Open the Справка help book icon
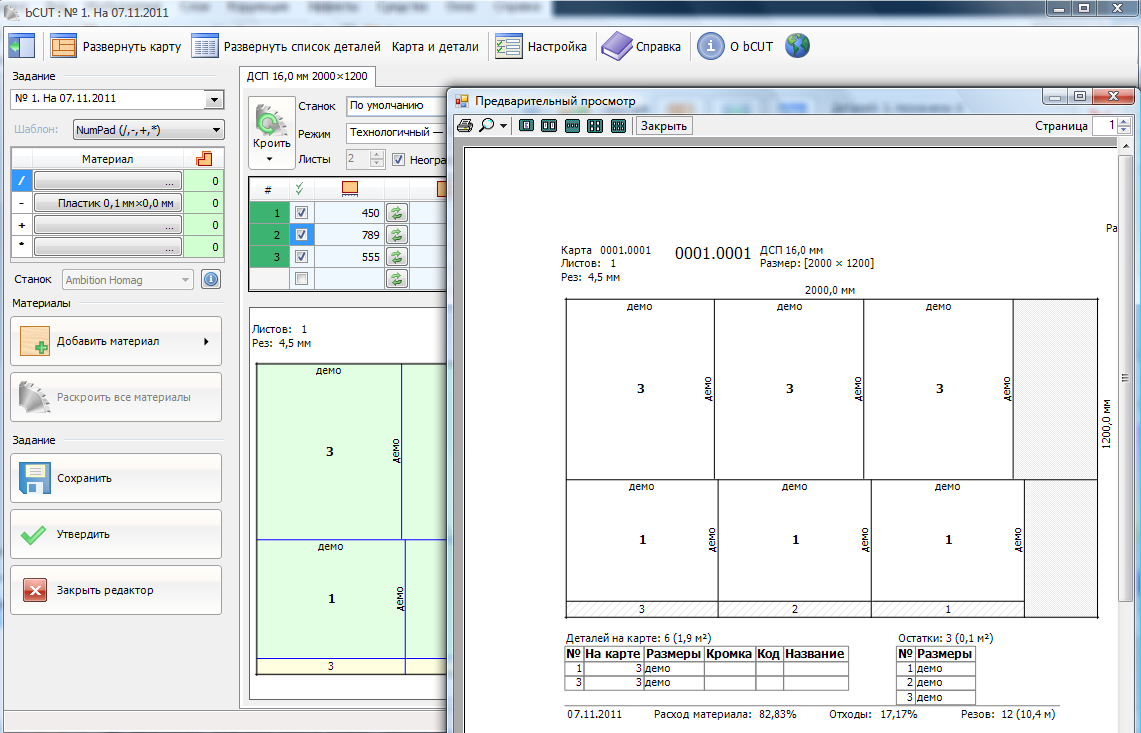1141x733 pixels. click(616, 47)
